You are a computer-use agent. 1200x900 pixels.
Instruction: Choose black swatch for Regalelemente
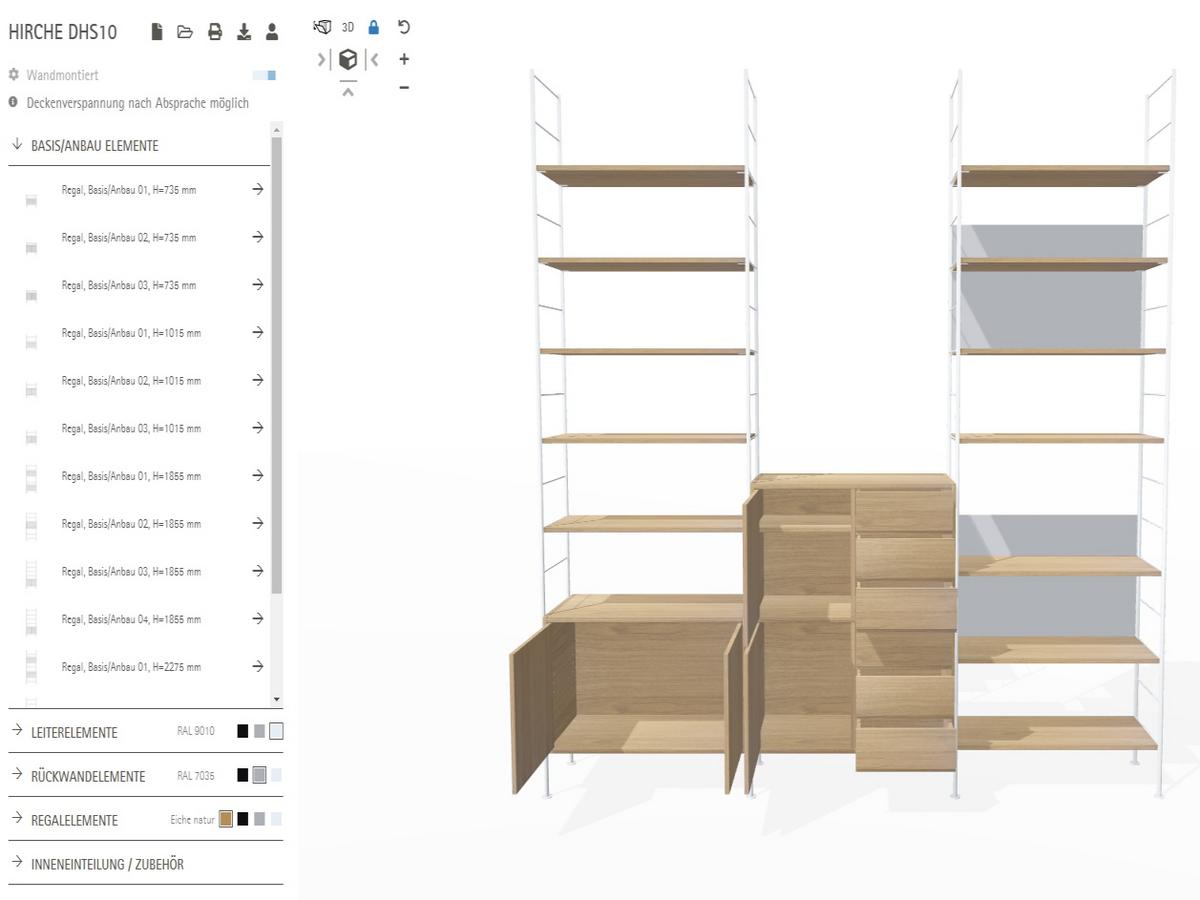(x=243, y=819)
